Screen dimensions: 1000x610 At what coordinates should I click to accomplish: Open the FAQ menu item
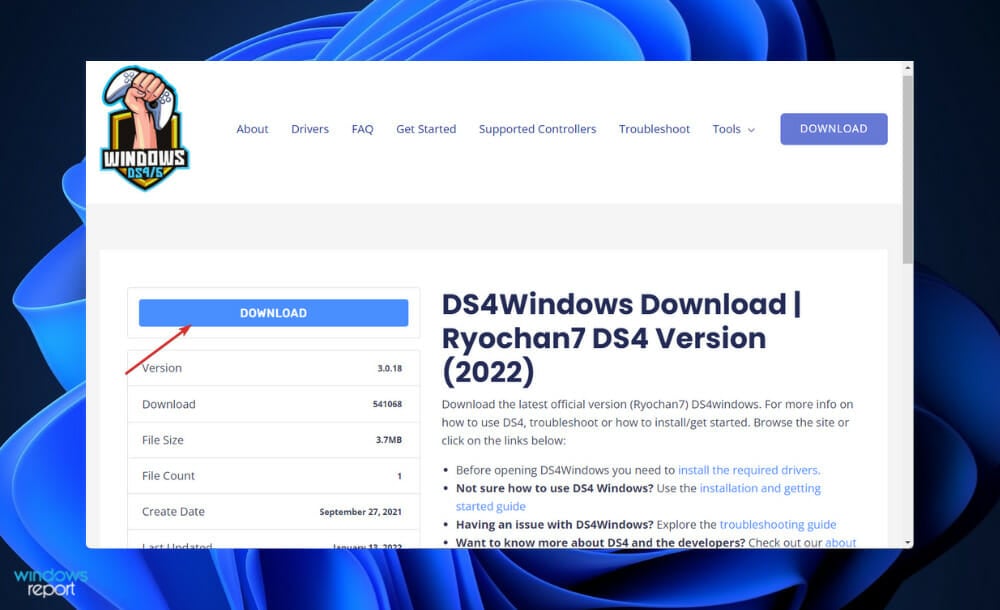pyautogui.click(x=362, y=129)
